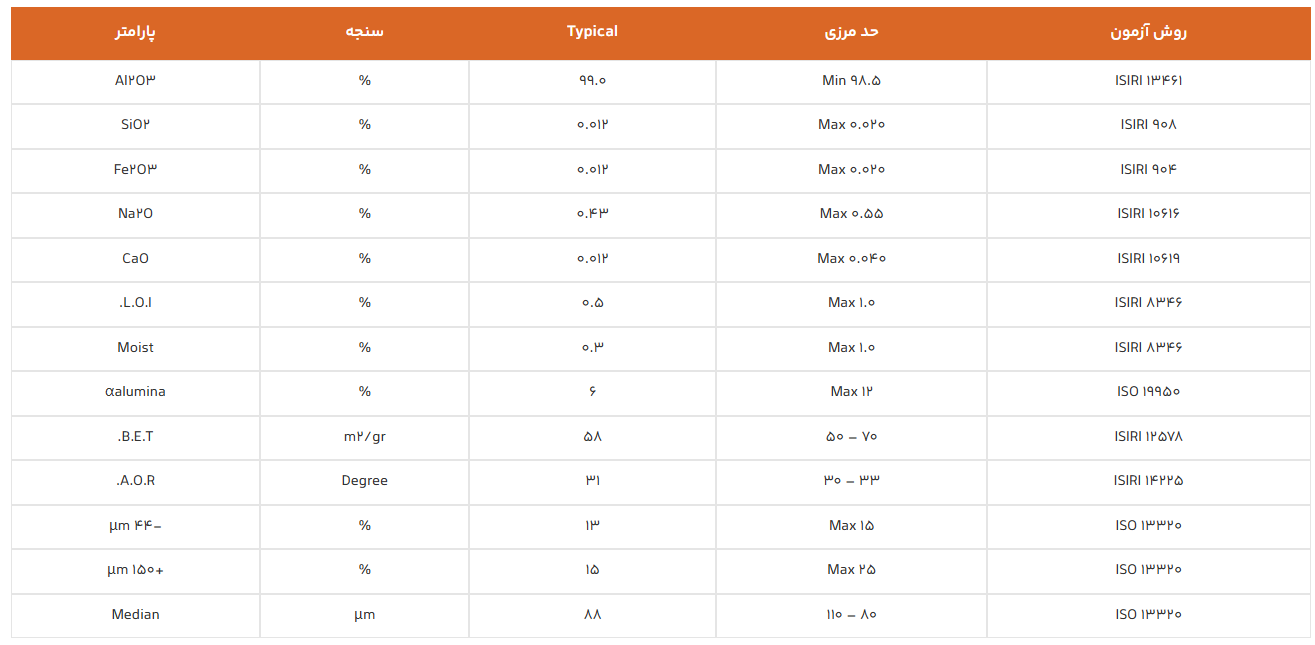
Task: Select the SiO2 parameter cell
Action: (x=135, y=125)
